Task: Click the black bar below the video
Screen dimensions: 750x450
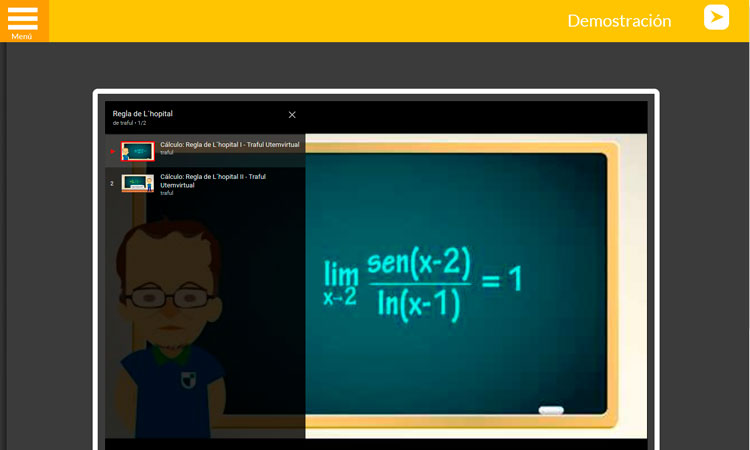Action: click(375, 444)
